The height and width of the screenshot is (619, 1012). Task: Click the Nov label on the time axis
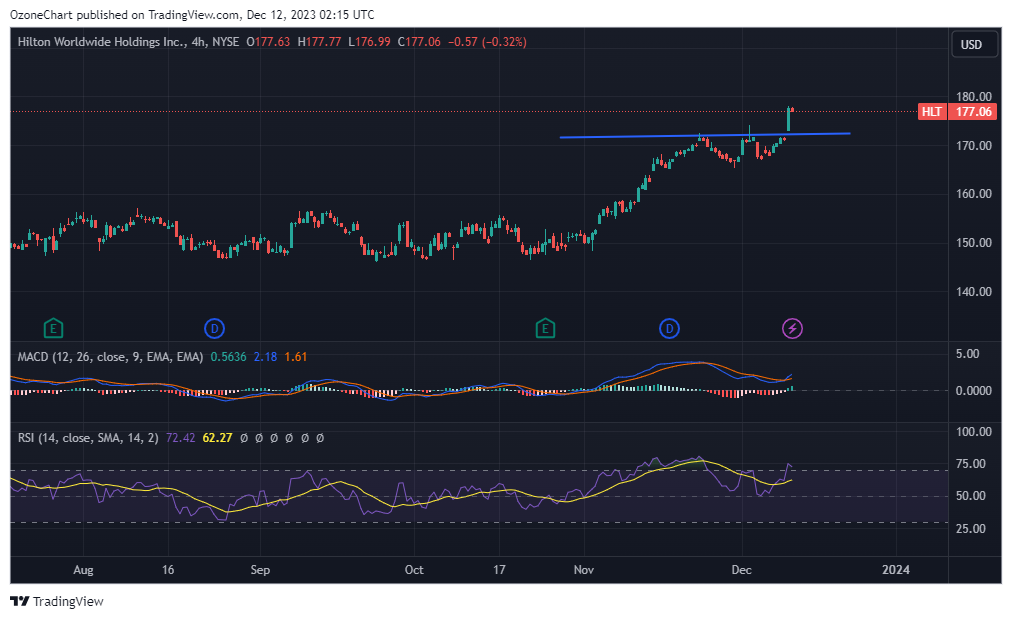click(x=583, y=570)
